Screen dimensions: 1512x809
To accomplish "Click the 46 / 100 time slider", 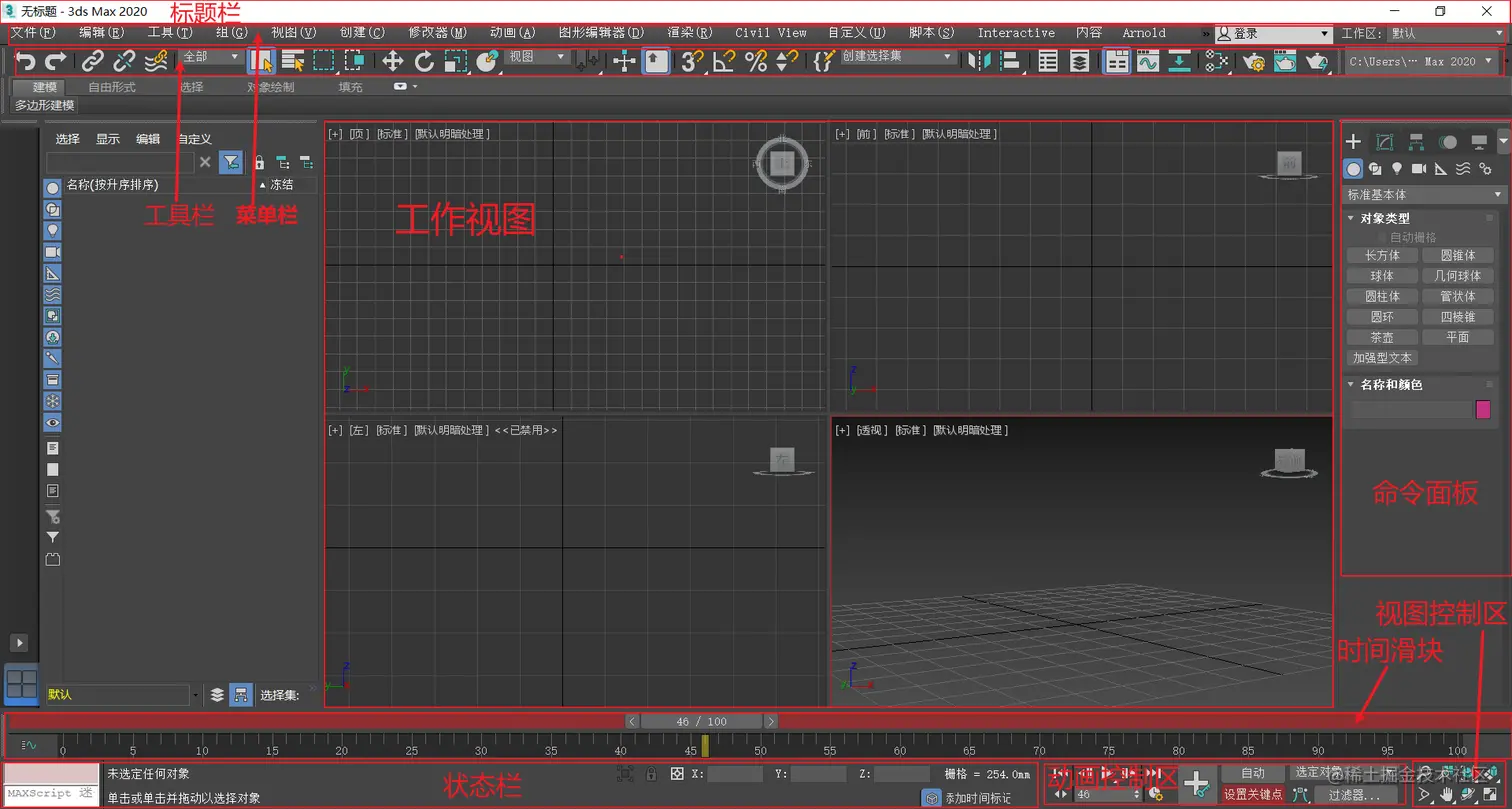I will 702,721.
